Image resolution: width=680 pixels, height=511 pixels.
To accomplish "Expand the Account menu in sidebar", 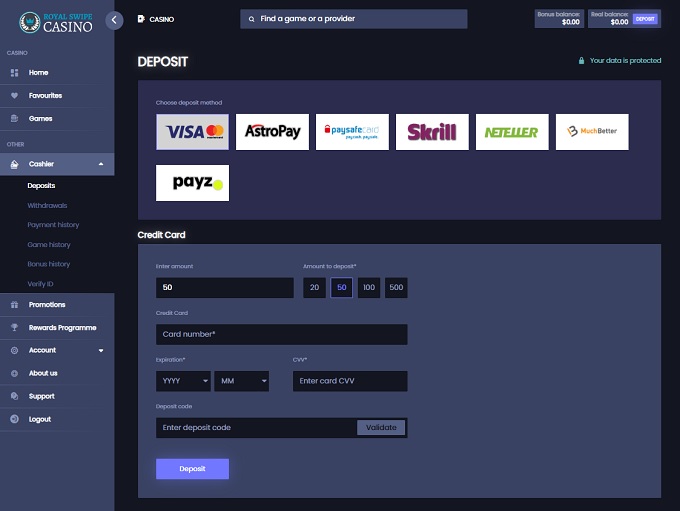I will [57, 351].
